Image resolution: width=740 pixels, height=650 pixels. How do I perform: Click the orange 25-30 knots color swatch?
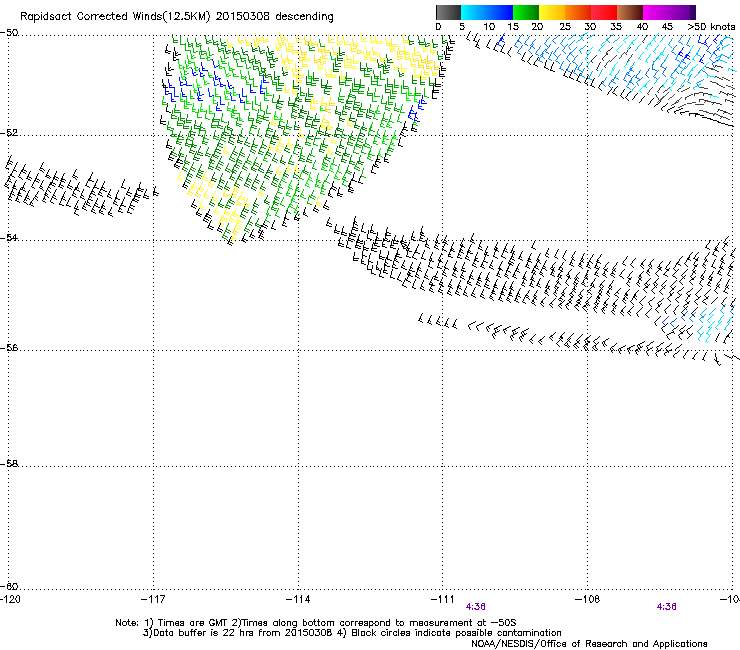(578, 12)
